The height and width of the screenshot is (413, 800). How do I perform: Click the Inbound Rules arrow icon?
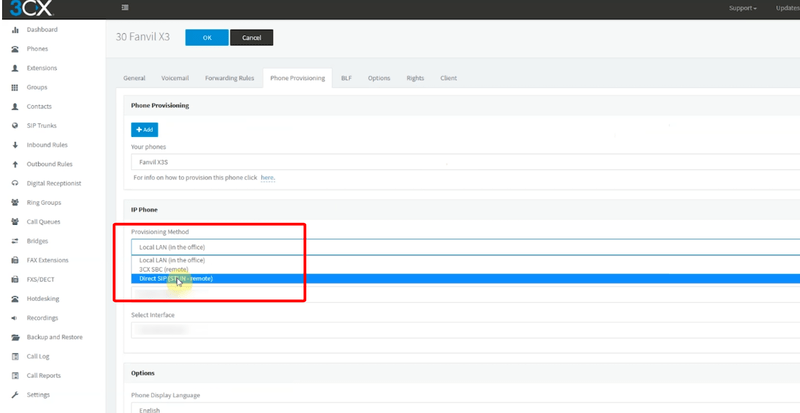tap(14, 144)
